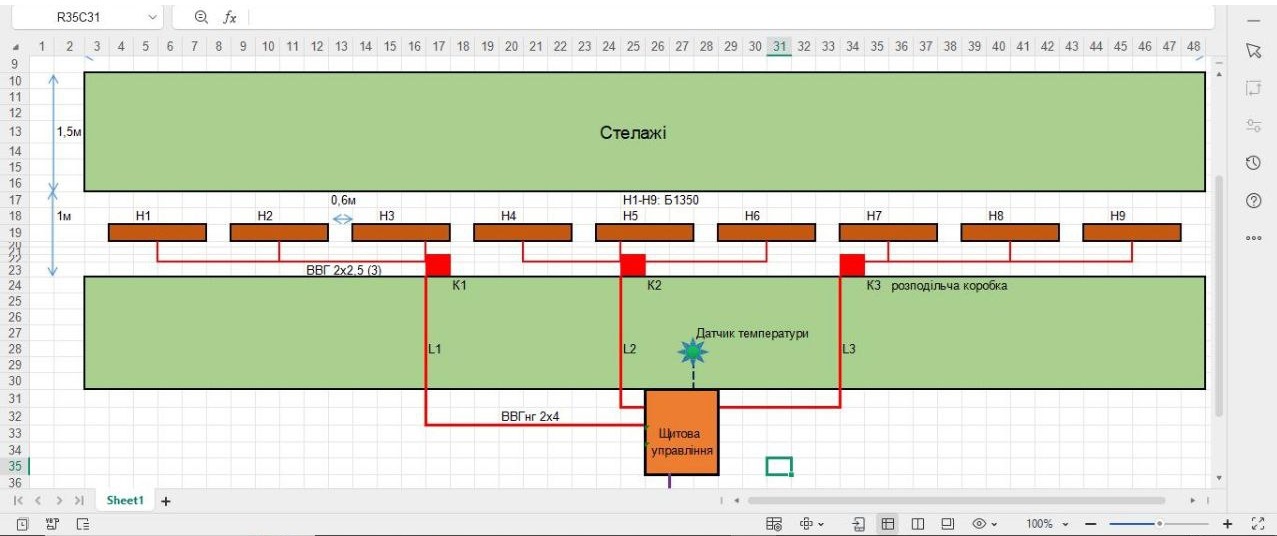Open the Name Box dropdown arrow
Screen dimensions: 1277x536
(x=153, y=18)
